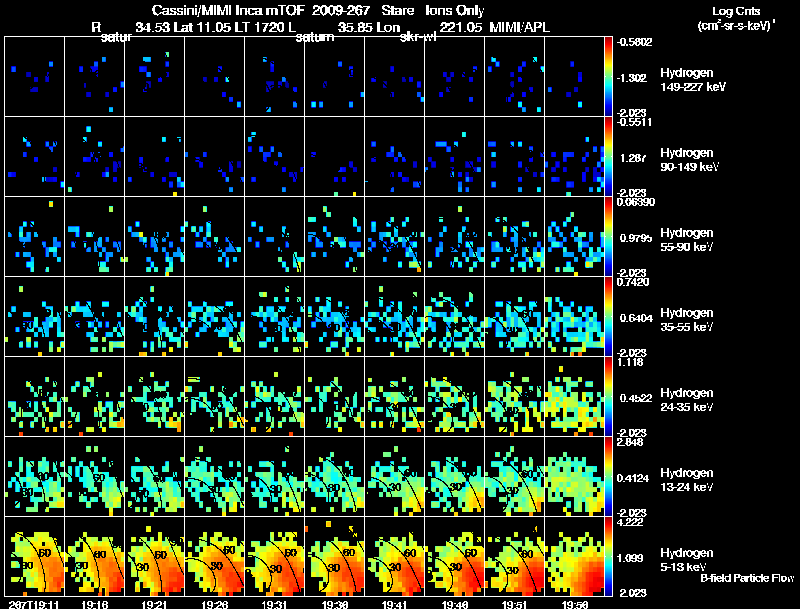Click the '-0.5802' color scale maximum

coord(633,42)
